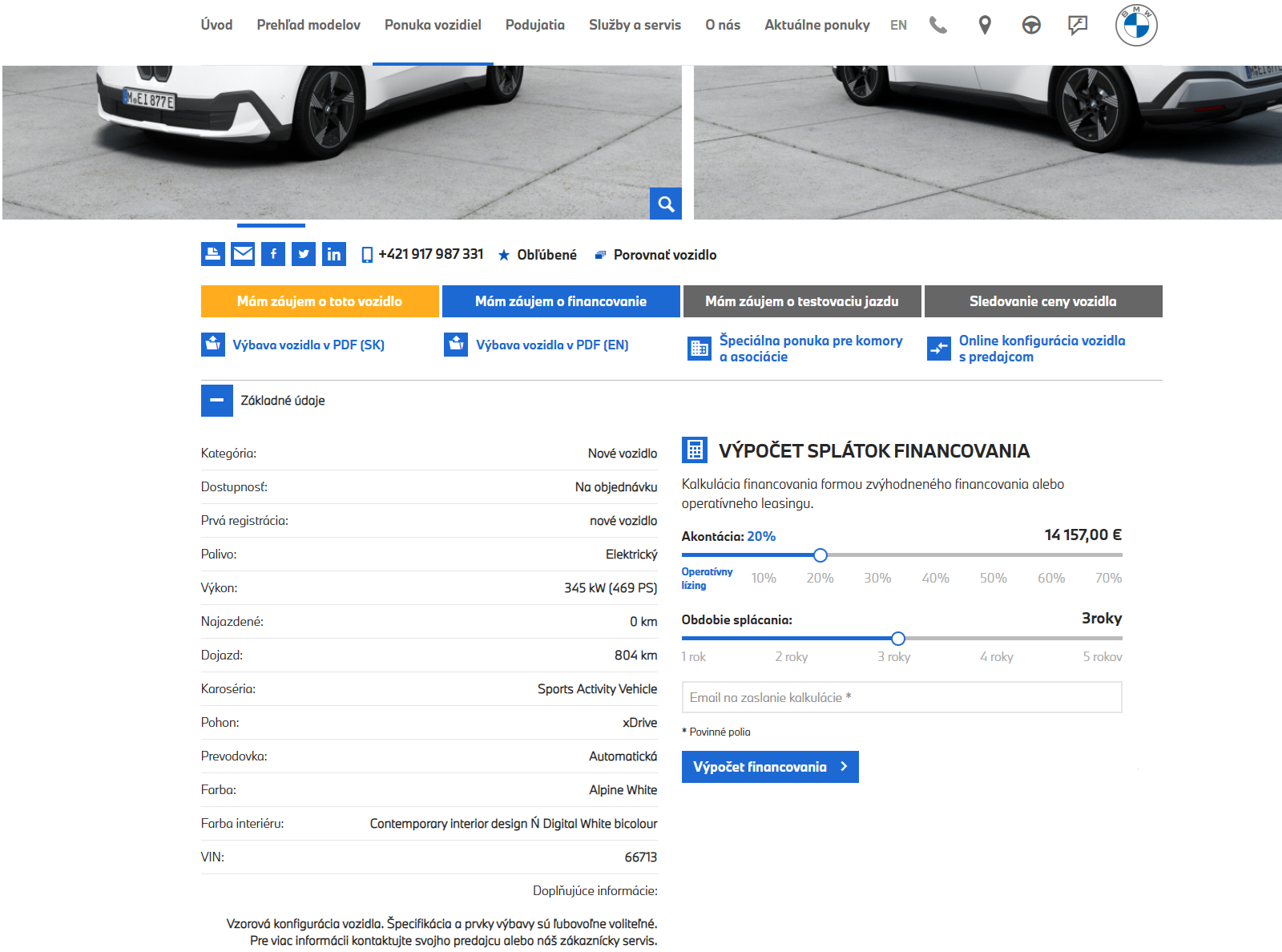Click Mám záujem o financovanie button

pyautogui.click(x=561, y=301)
